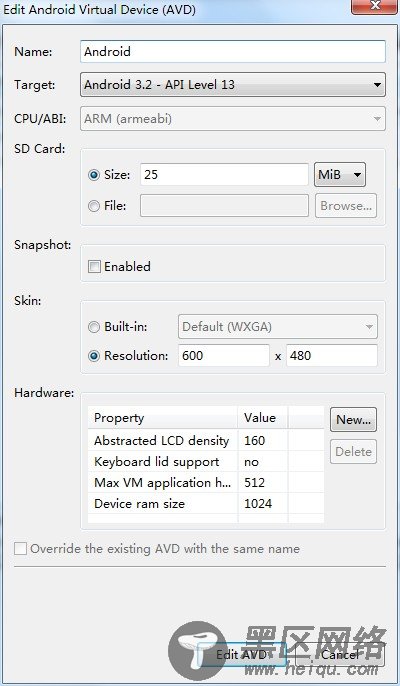Close the Edit AVD dialog window
The height and width of the screenshot is (686, 400).
point(375,6)
